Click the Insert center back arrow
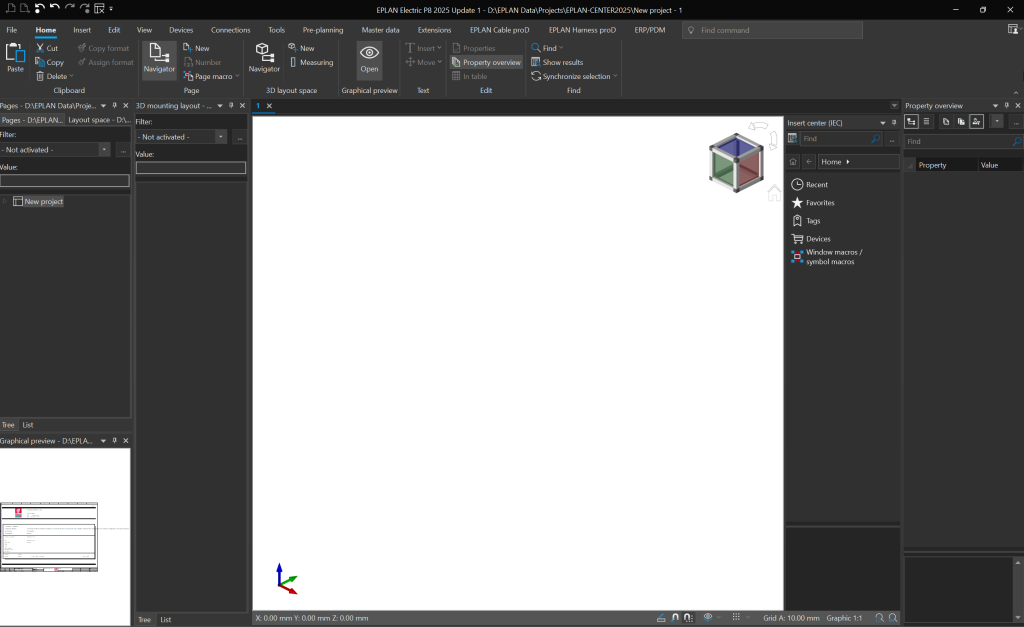This screenshot has height=627, width=1024. click(809, 161)
